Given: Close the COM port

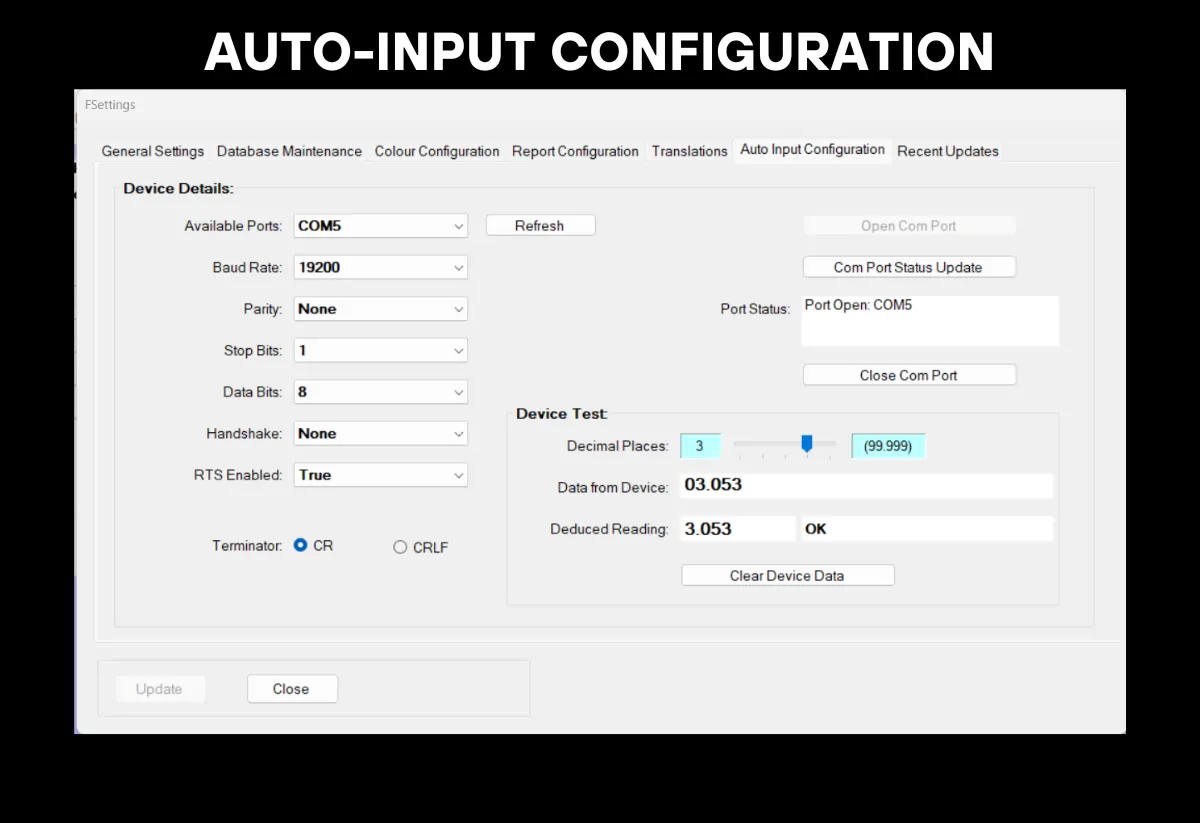Looking at the screenshot, I should click(x=909, y=374).
